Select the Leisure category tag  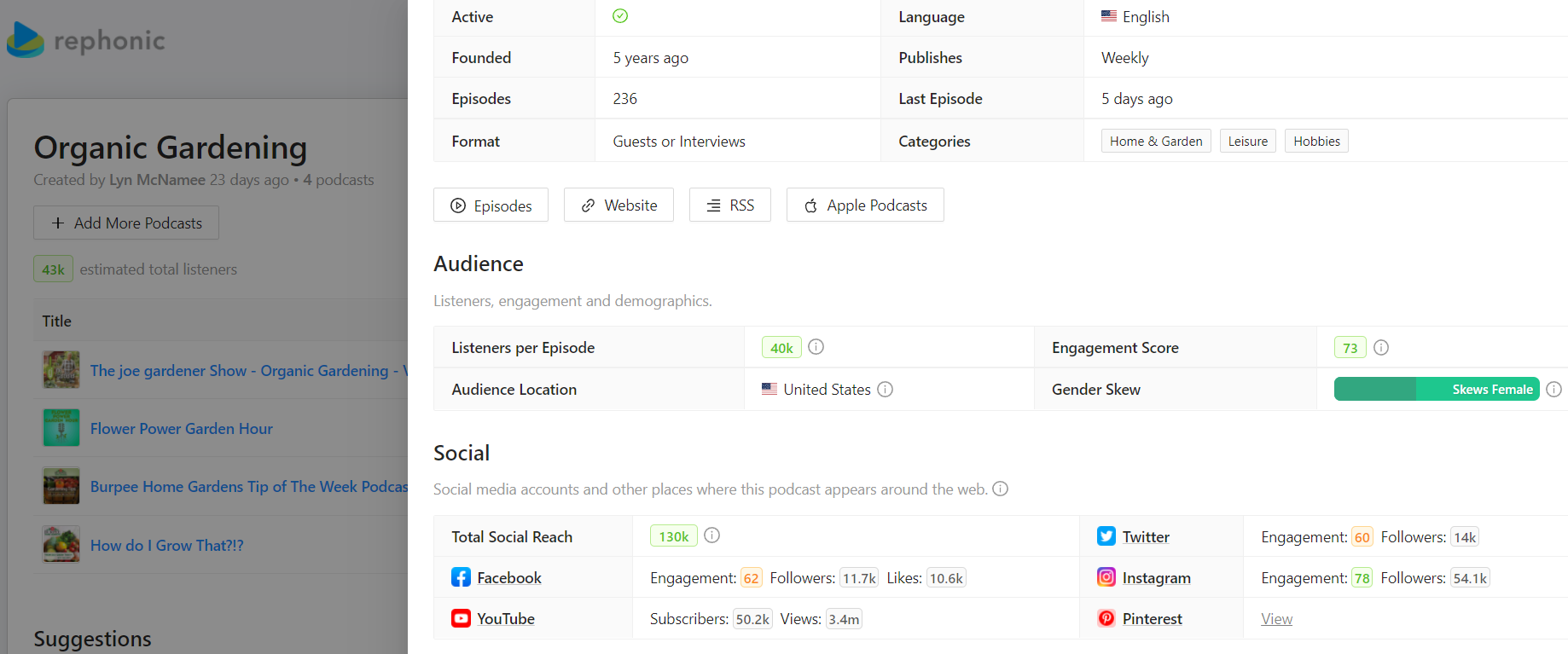[x=1248, y=142]
